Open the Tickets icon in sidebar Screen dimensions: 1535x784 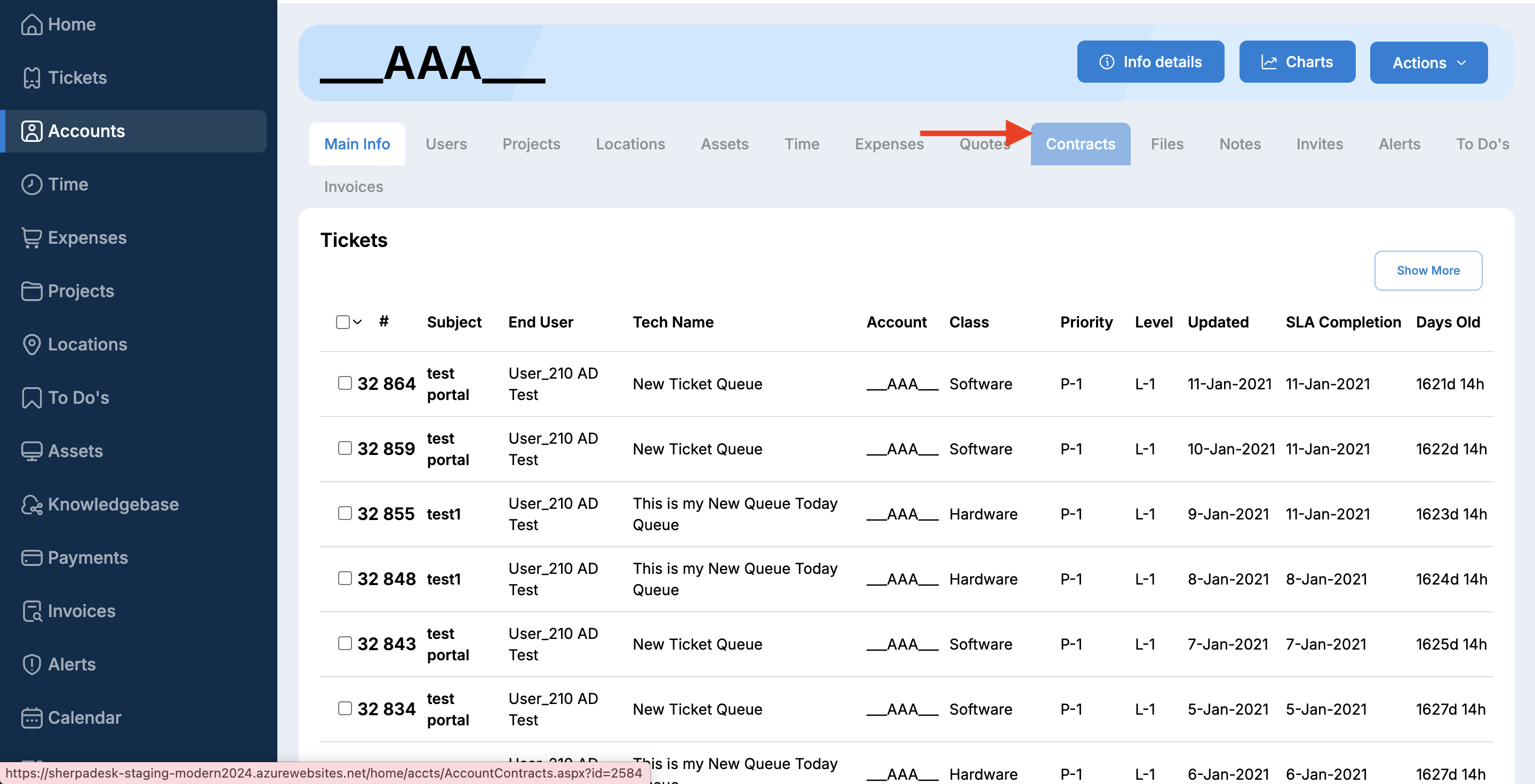[31, 78]
